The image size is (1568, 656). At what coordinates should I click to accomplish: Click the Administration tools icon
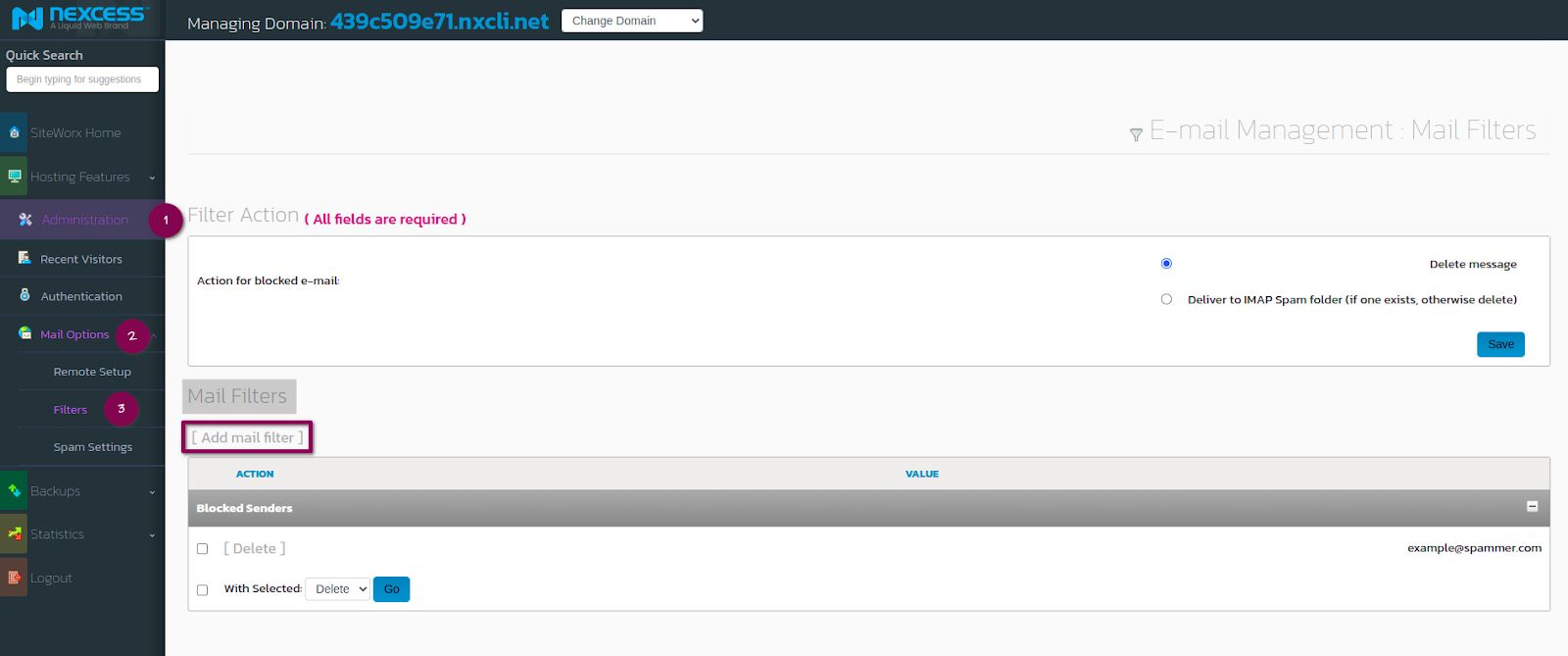[25, 220]
